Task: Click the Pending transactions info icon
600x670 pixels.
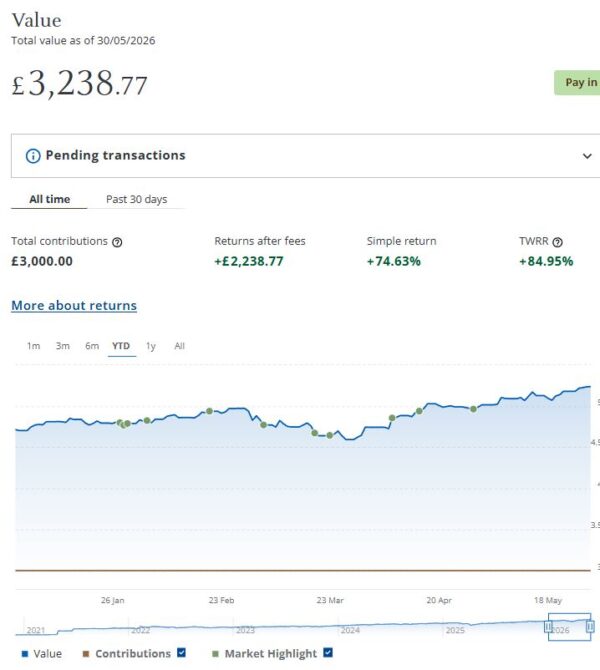Action: [33, 156]
